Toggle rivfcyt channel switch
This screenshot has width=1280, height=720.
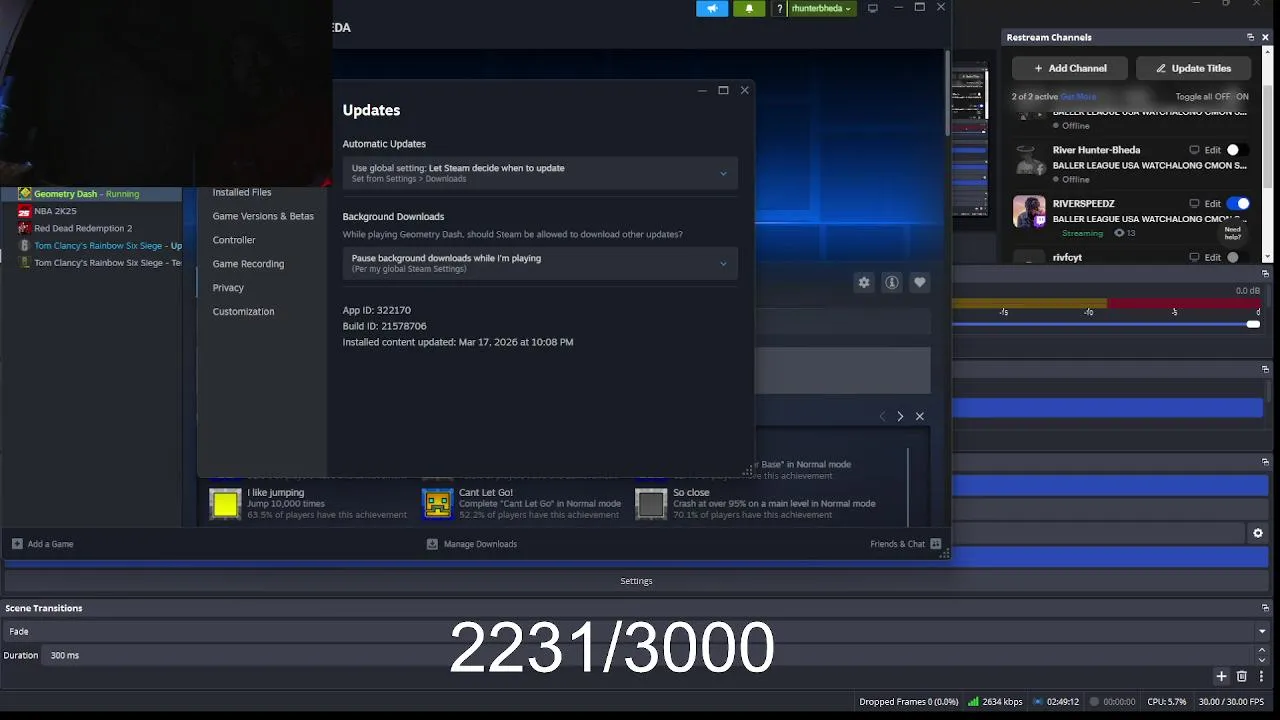click(1238, 257)
